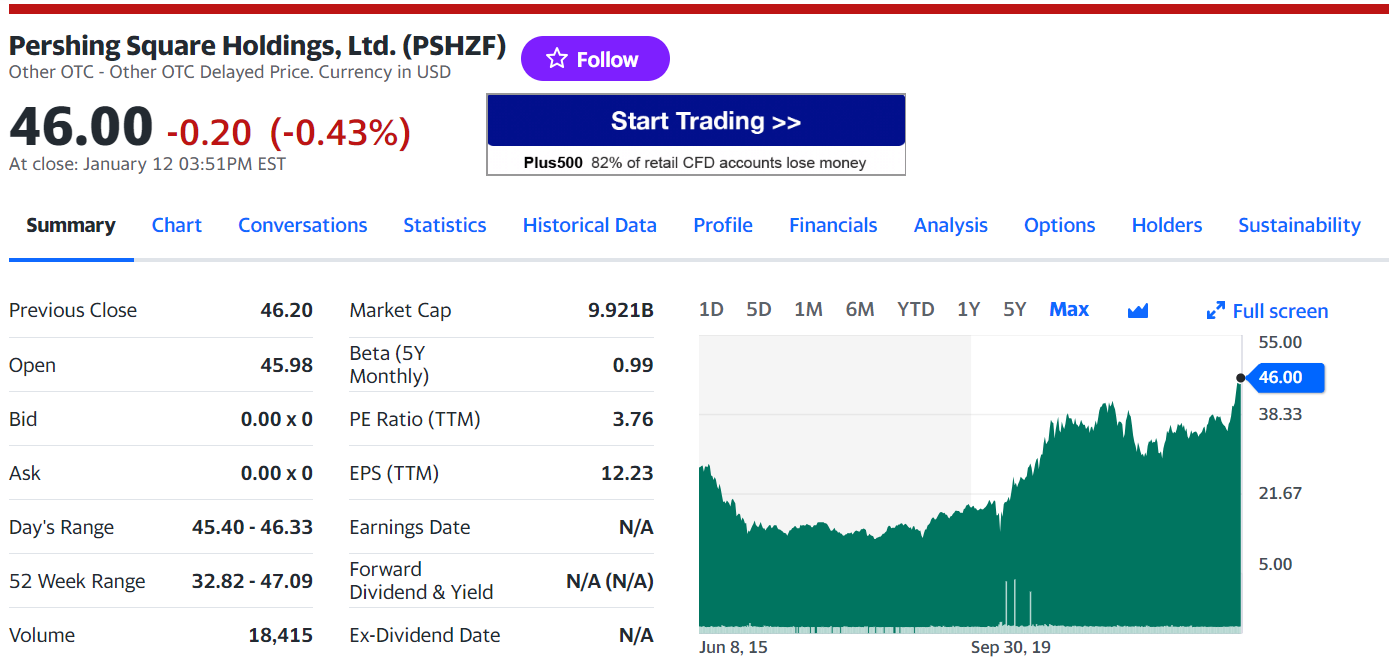Click the Sep 30, 19 chart date label

coord(1011,647)
